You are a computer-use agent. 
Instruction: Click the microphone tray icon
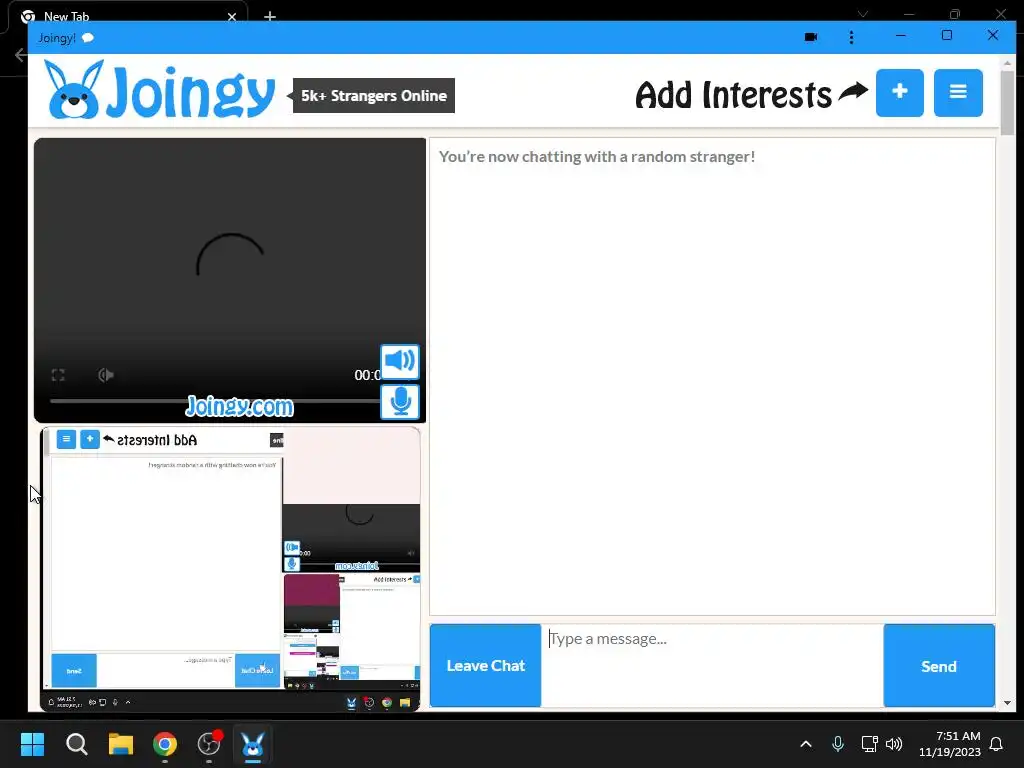838,744
